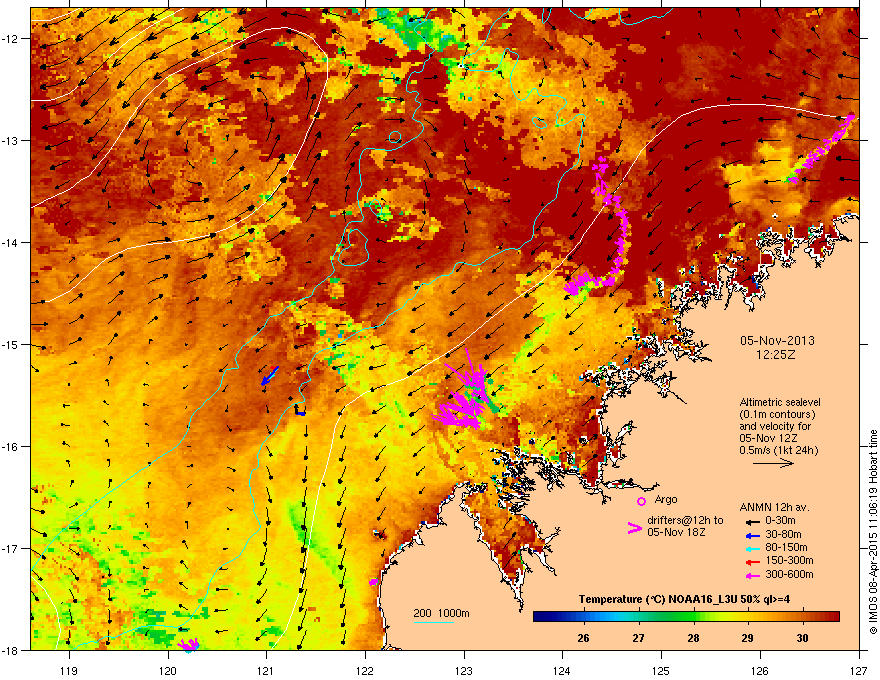Click the vertical IMOS copyright timestamp text
The image size is (880, 680).
pyautogui.click(x=873, y=532)
